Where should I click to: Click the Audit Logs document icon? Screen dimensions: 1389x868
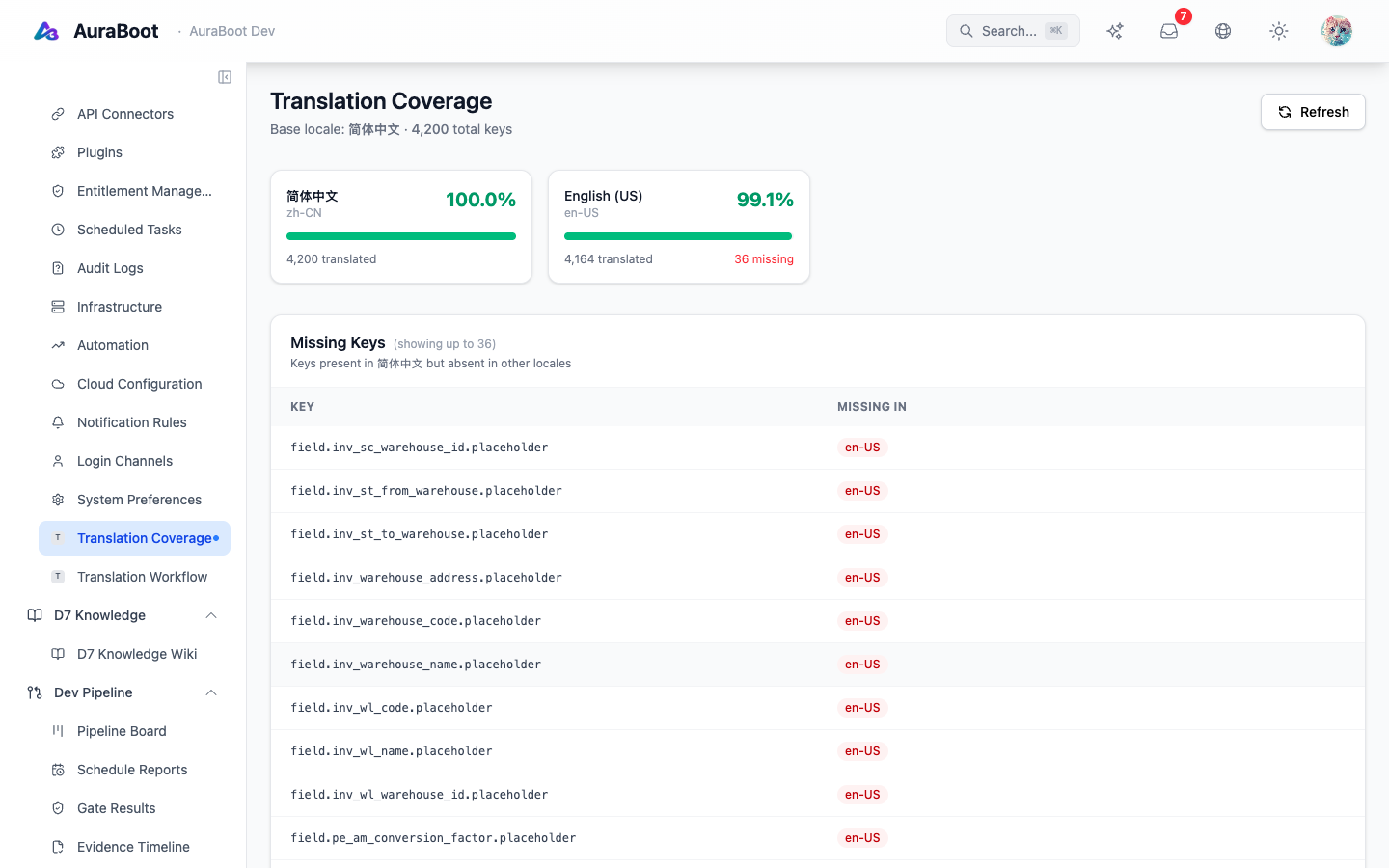(58, 268)
